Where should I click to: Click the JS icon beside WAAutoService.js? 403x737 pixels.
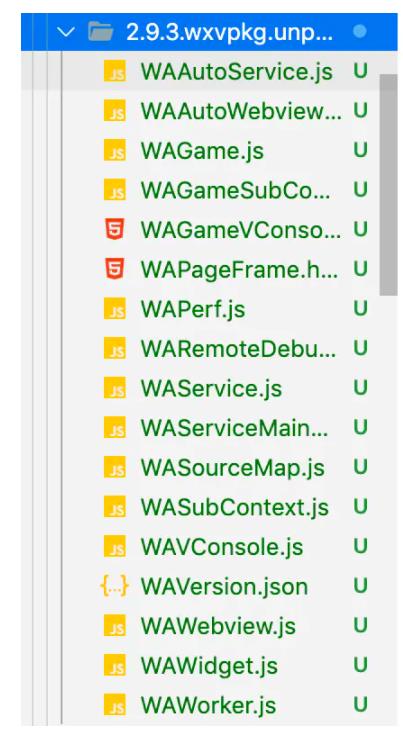(x=115, y=71)
